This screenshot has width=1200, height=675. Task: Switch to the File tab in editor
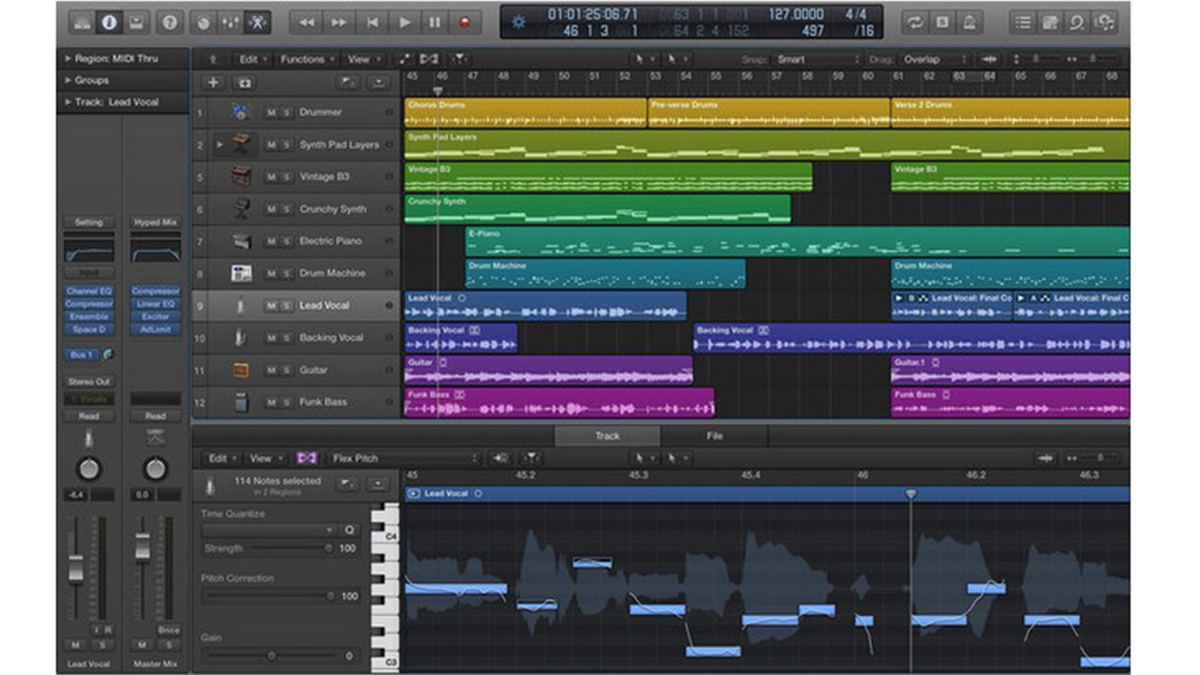tap(714, 436)
